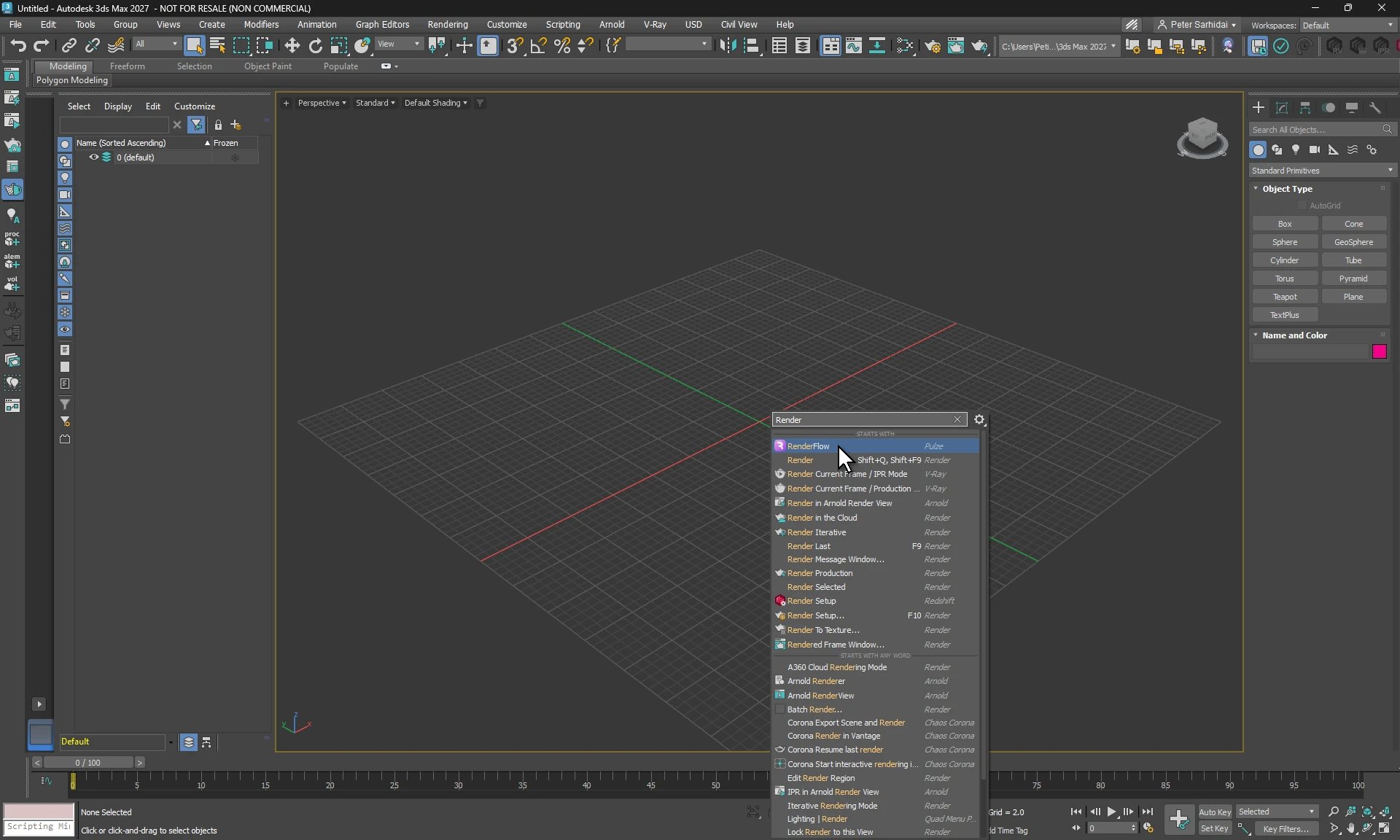Clear the Render search field
Screen dimensions: 1400x840
(957, 420)
